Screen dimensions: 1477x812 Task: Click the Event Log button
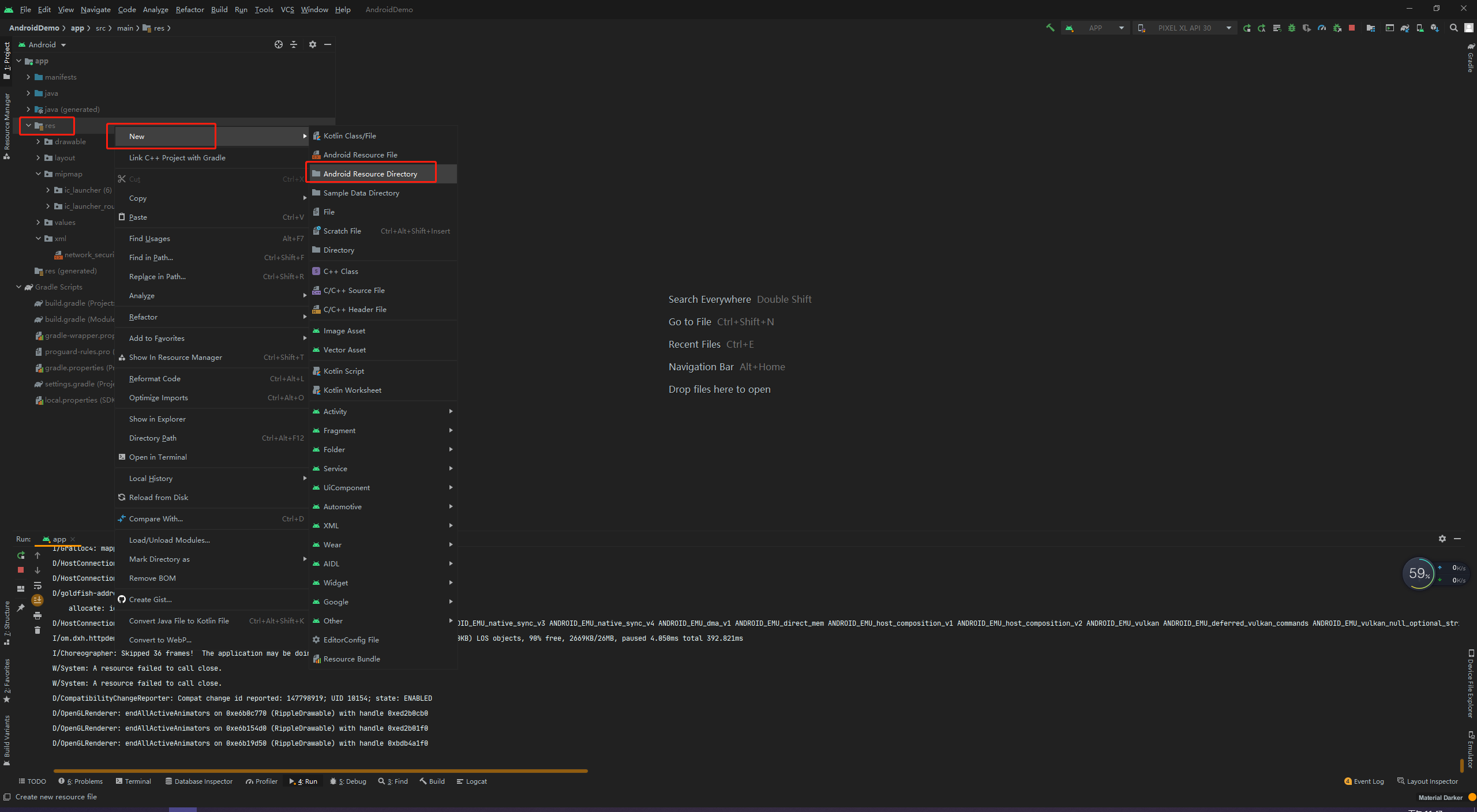(1364, 781)
